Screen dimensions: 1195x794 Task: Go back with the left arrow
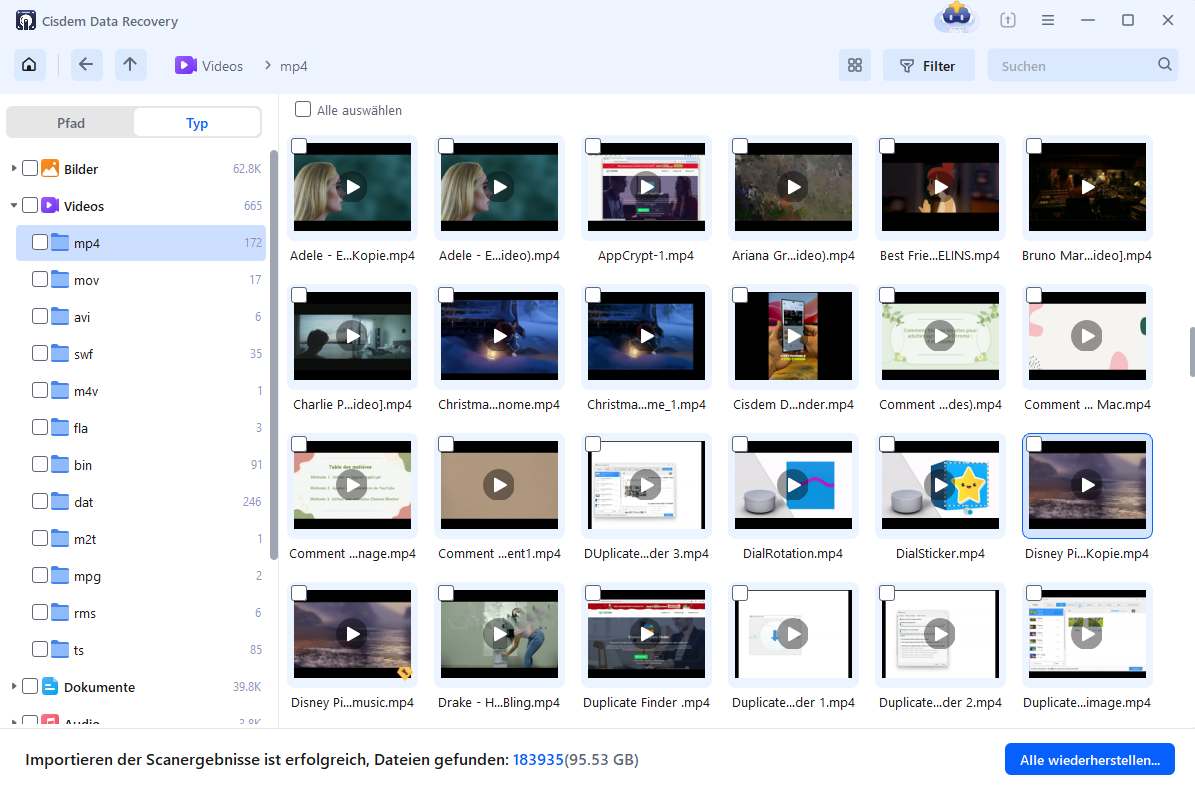click(86, 65)
